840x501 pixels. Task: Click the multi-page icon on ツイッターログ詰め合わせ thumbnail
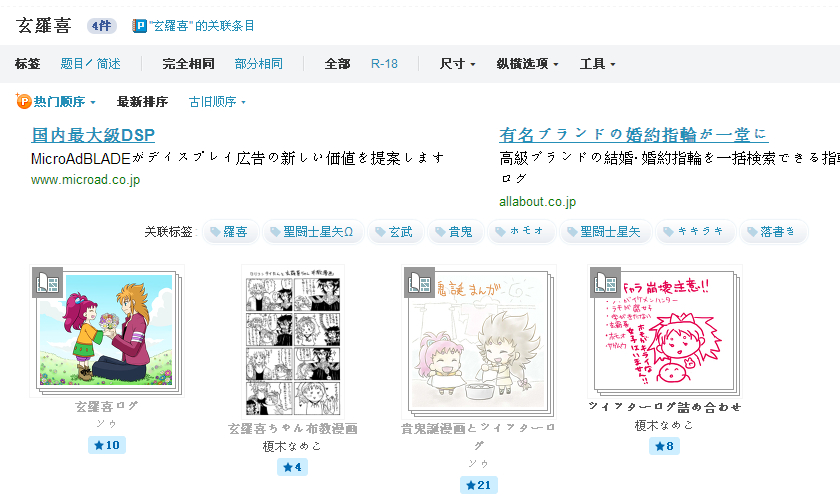(x=605, y=282)
